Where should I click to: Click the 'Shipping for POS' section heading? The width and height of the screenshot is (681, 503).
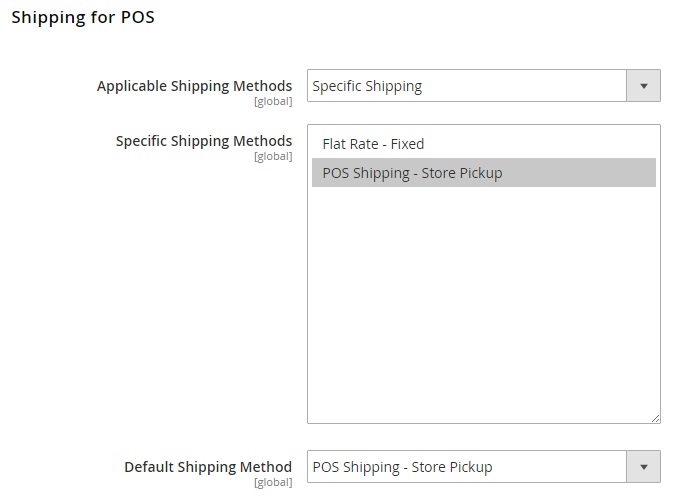pyautogui.click(x=83, y=17)
